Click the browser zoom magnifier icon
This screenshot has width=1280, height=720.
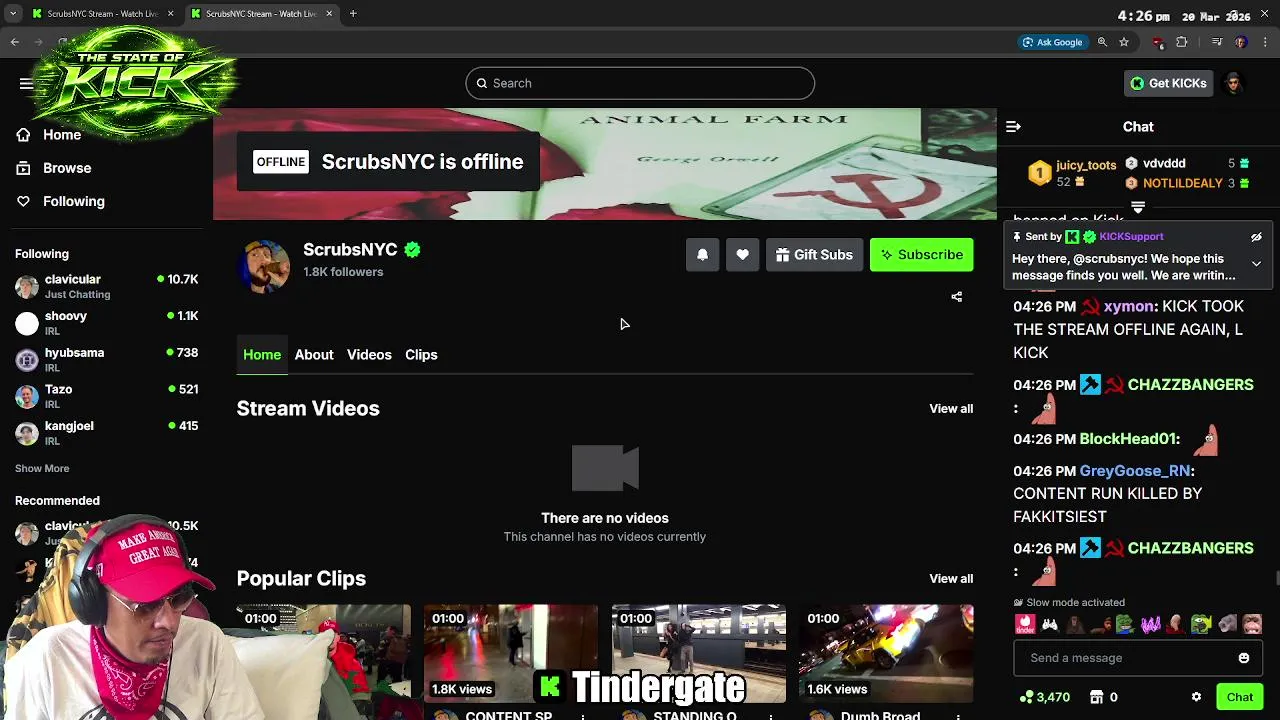pyautogui.click(x=1102, y=42)
